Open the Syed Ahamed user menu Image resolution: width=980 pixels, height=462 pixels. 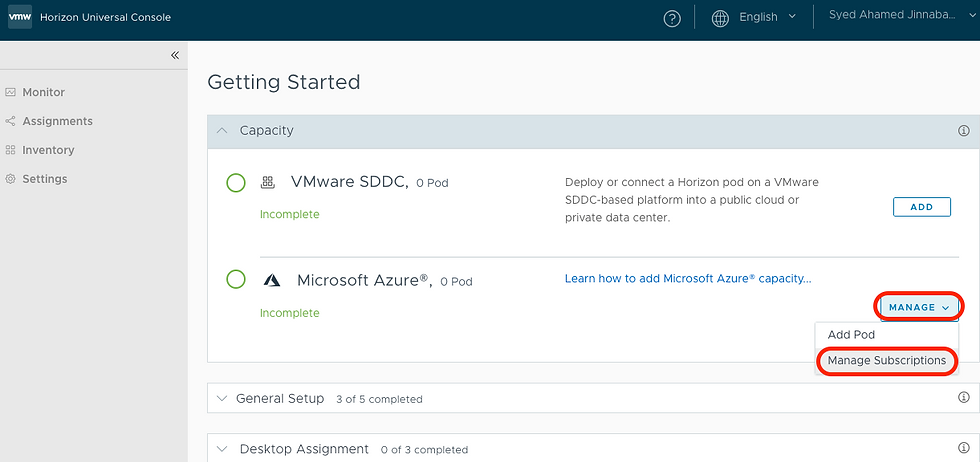pyautogui.click(x=901, y=15)
